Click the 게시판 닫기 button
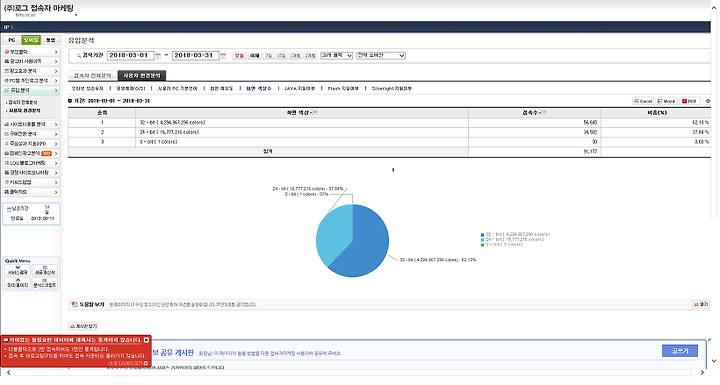 (x=84, y=326)
